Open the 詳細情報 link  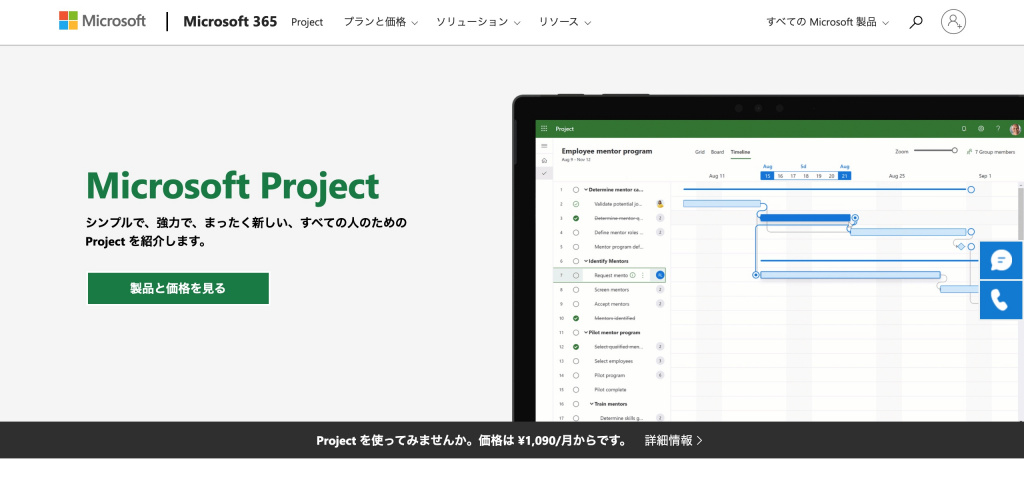click(x=673, y=440)
